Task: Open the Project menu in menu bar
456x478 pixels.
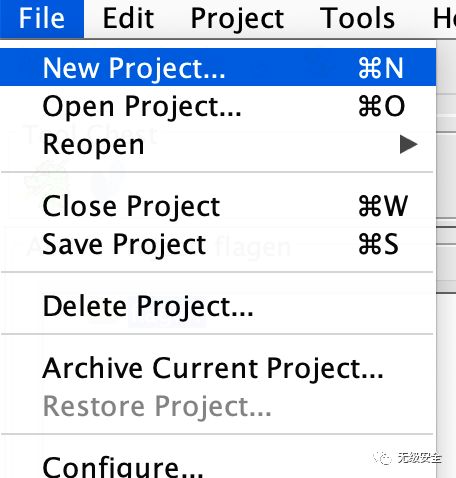Action: coord(237,18)
